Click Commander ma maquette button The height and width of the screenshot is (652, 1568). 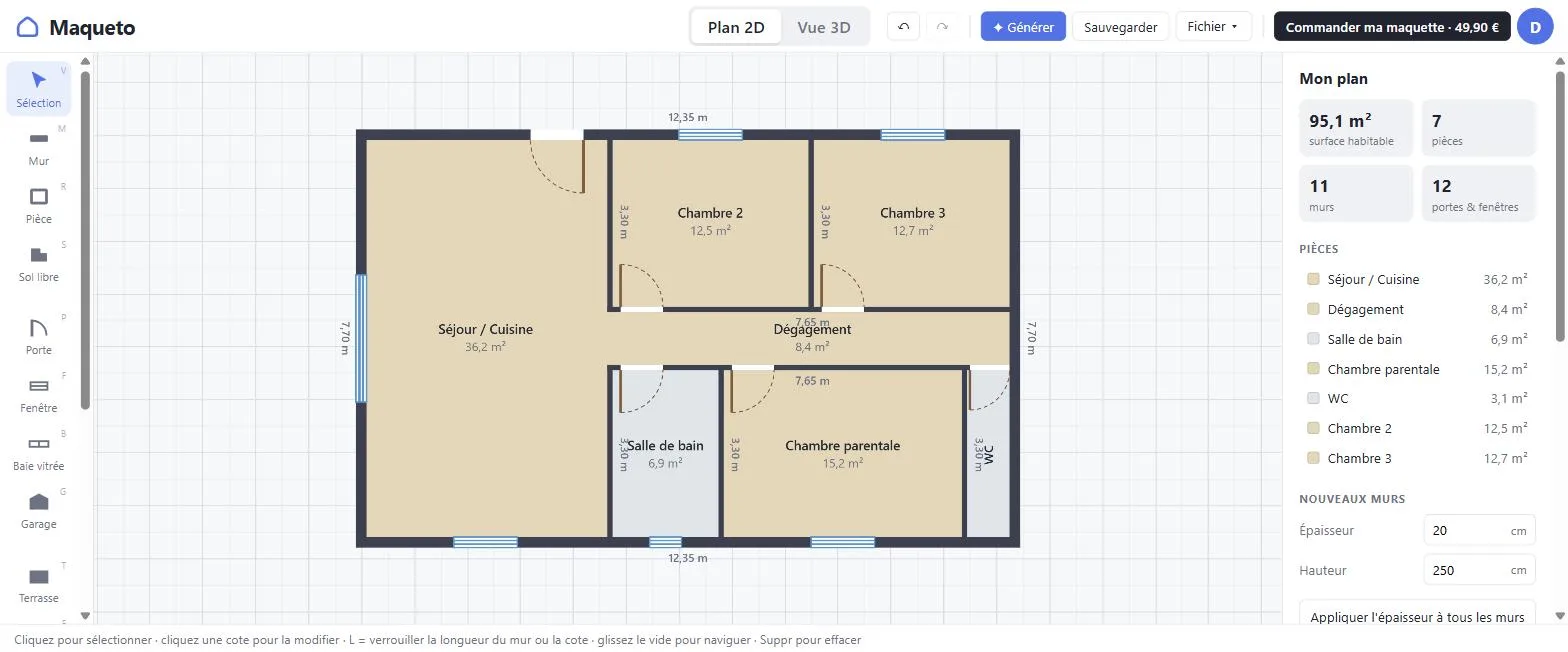(1392, 27)
